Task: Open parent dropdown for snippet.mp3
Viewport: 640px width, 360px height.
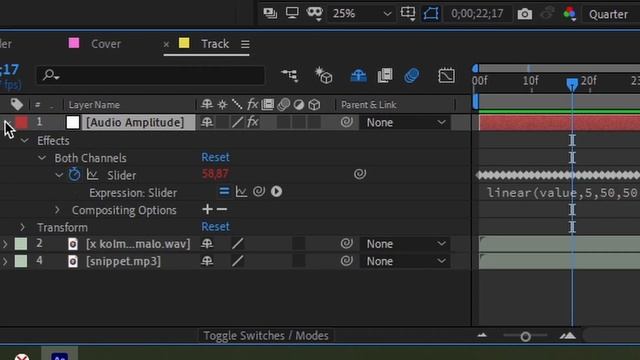Action: coord(404,261)
